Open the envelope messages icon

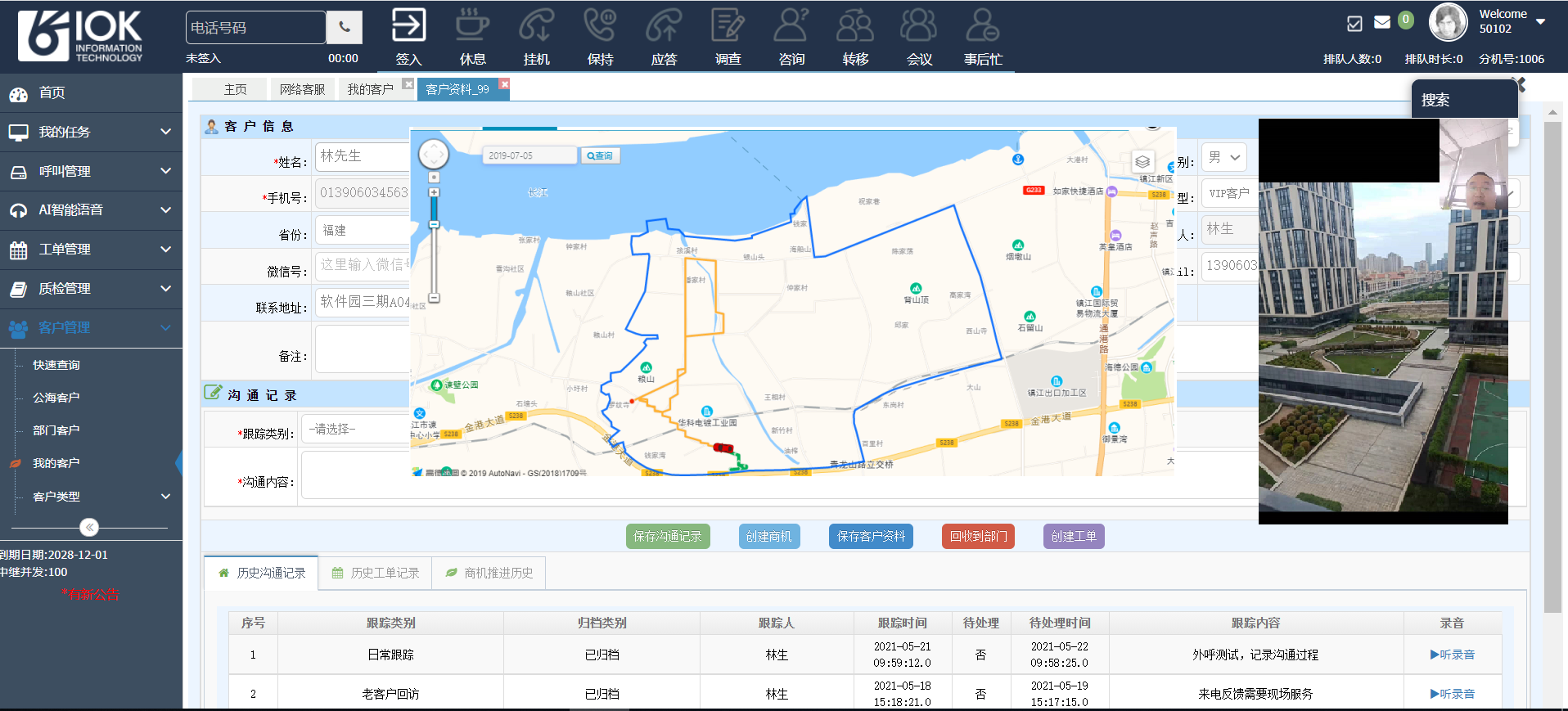pos(1382,22)
